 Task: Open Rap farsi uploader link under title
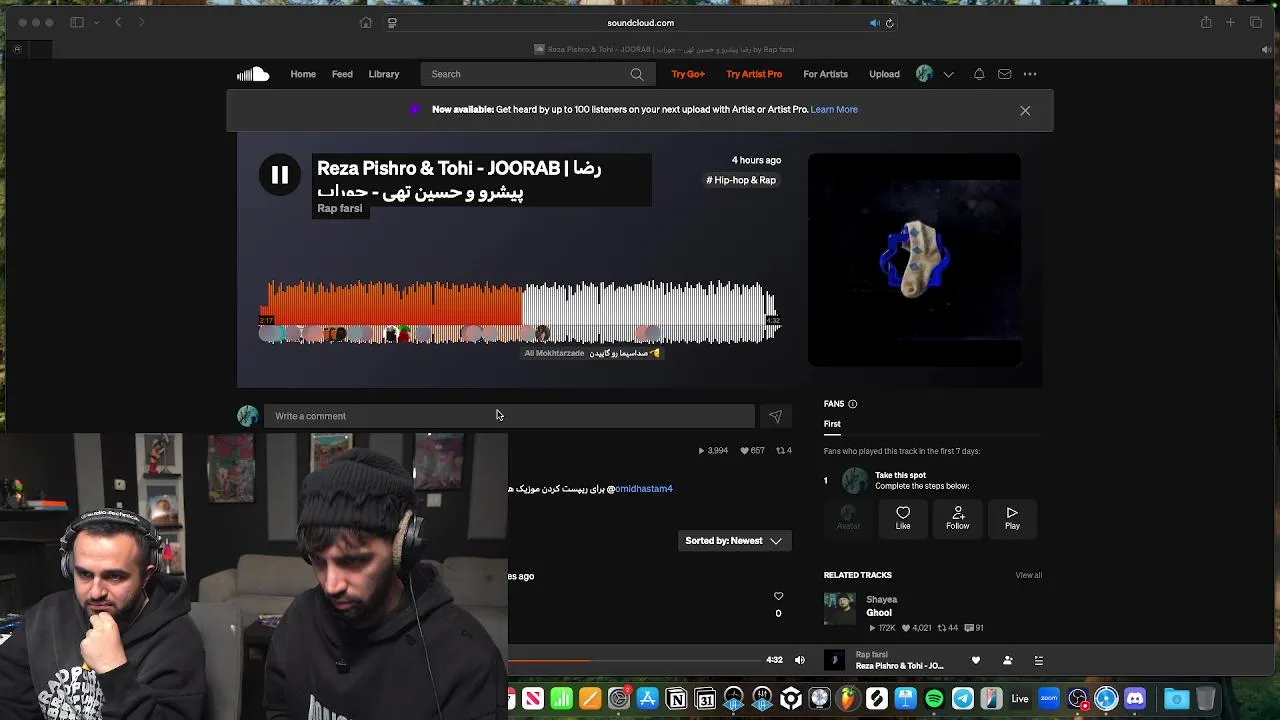[x=340, y=208]
